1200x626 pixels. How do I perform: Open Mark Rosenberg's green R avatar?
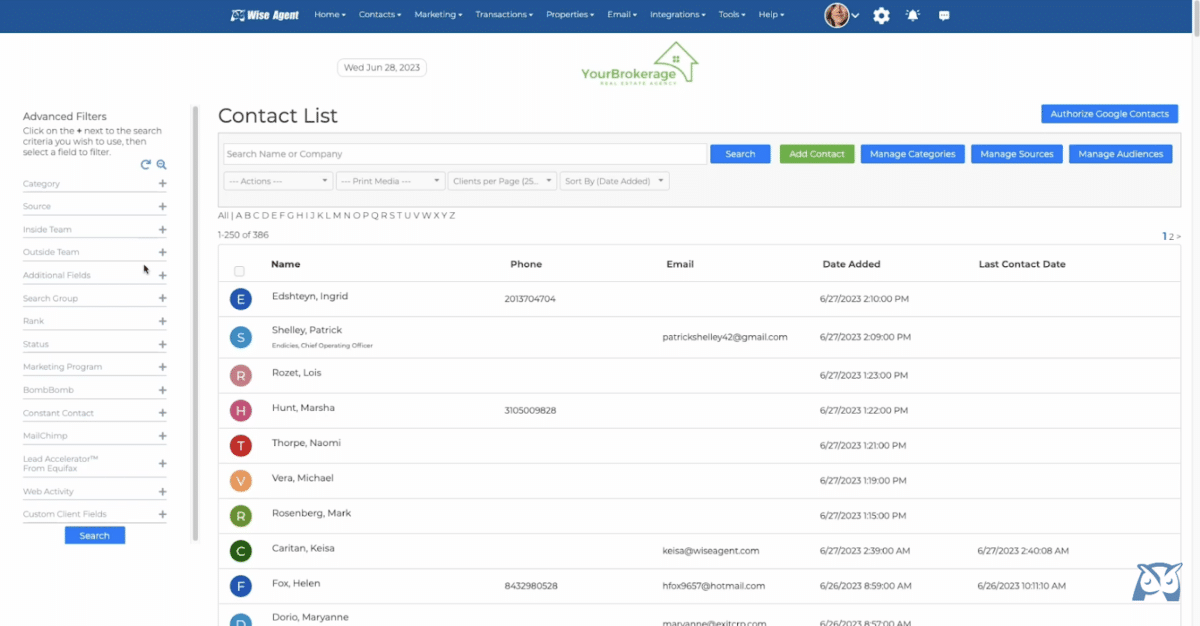click(x=240, y=516)
